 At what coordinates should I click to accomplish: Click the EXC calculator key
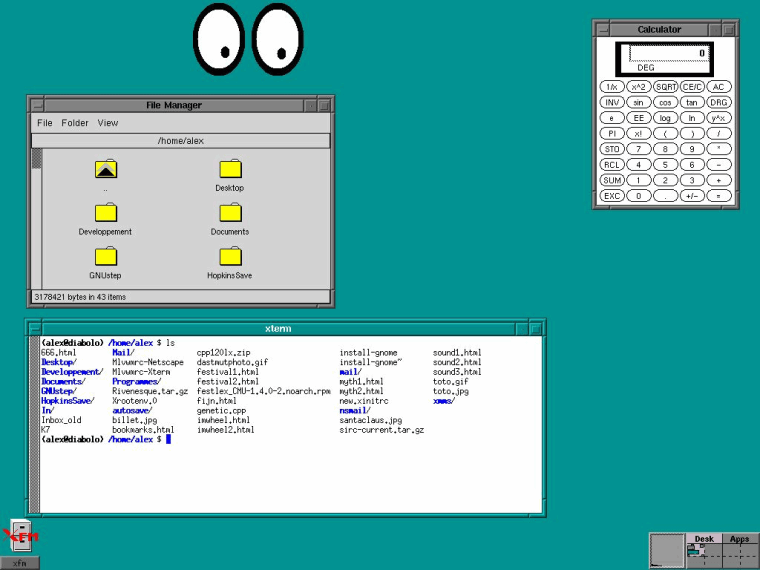612,195
